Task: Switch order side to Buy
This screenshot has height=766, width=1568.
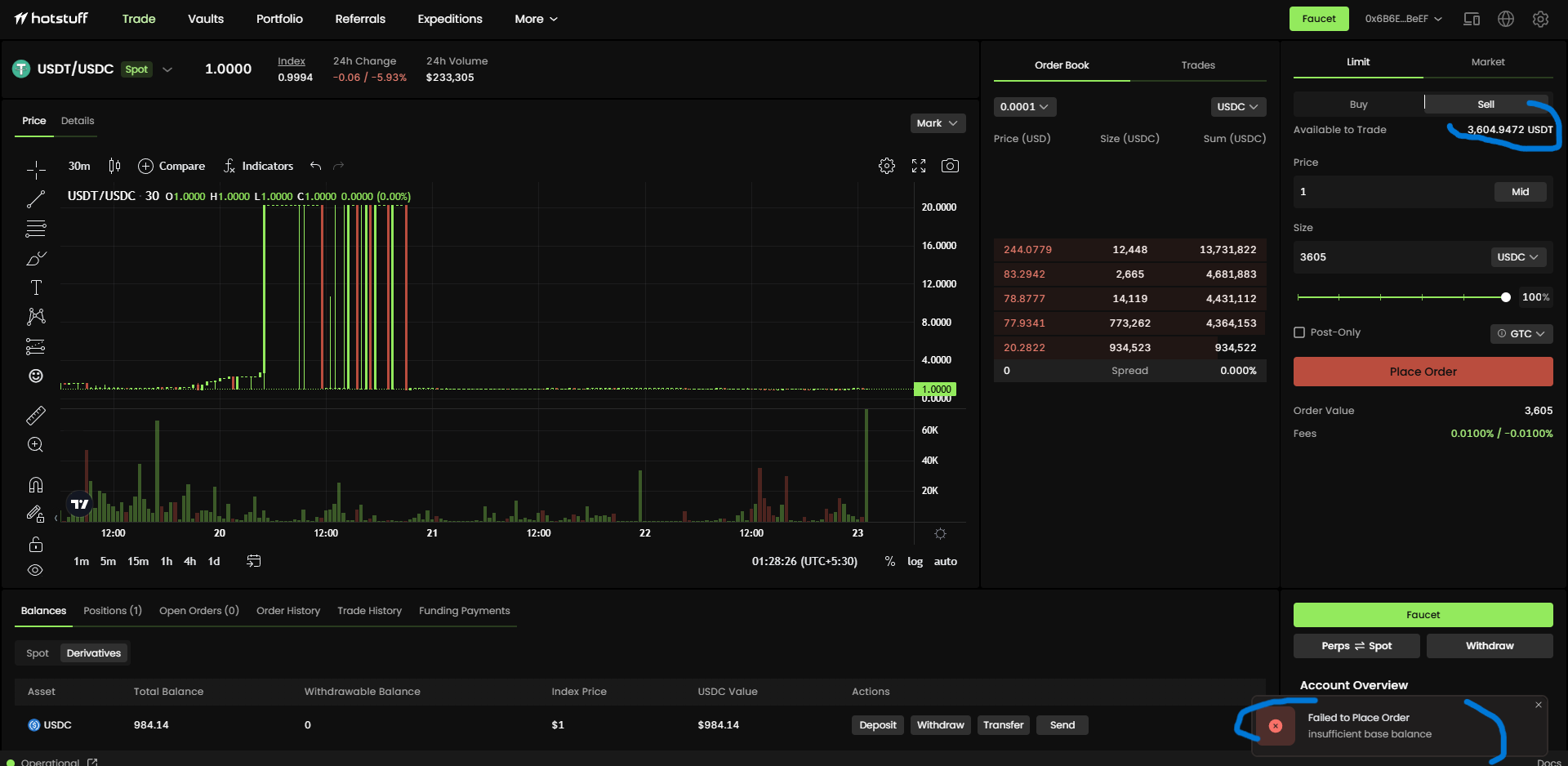Action: pos(1358,105)
